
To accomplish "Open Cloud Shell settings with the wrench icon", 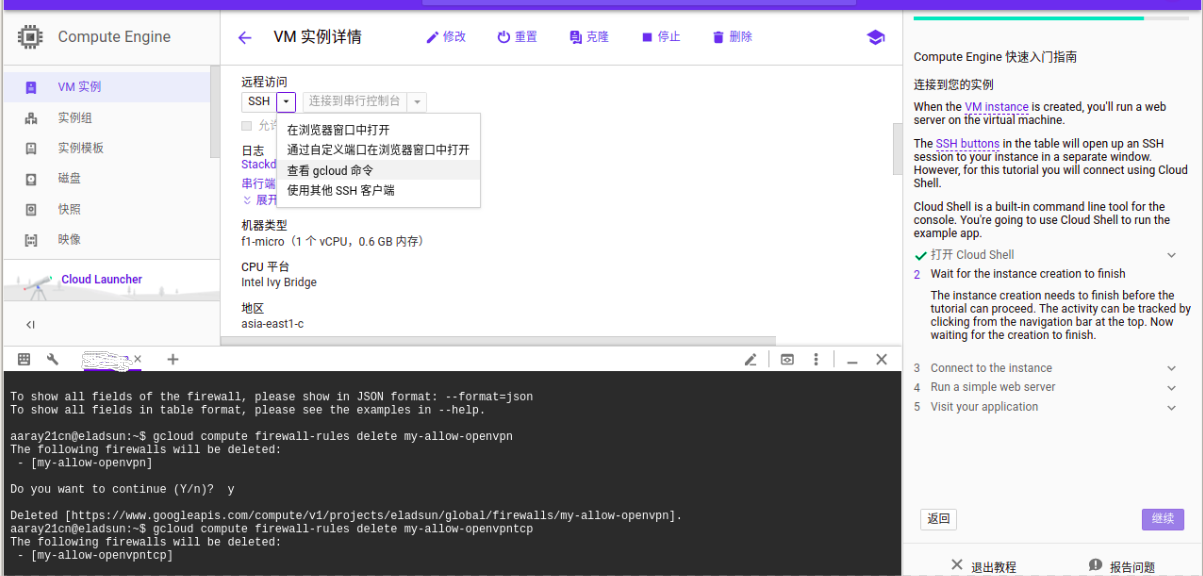I will [x=51, y=358].
